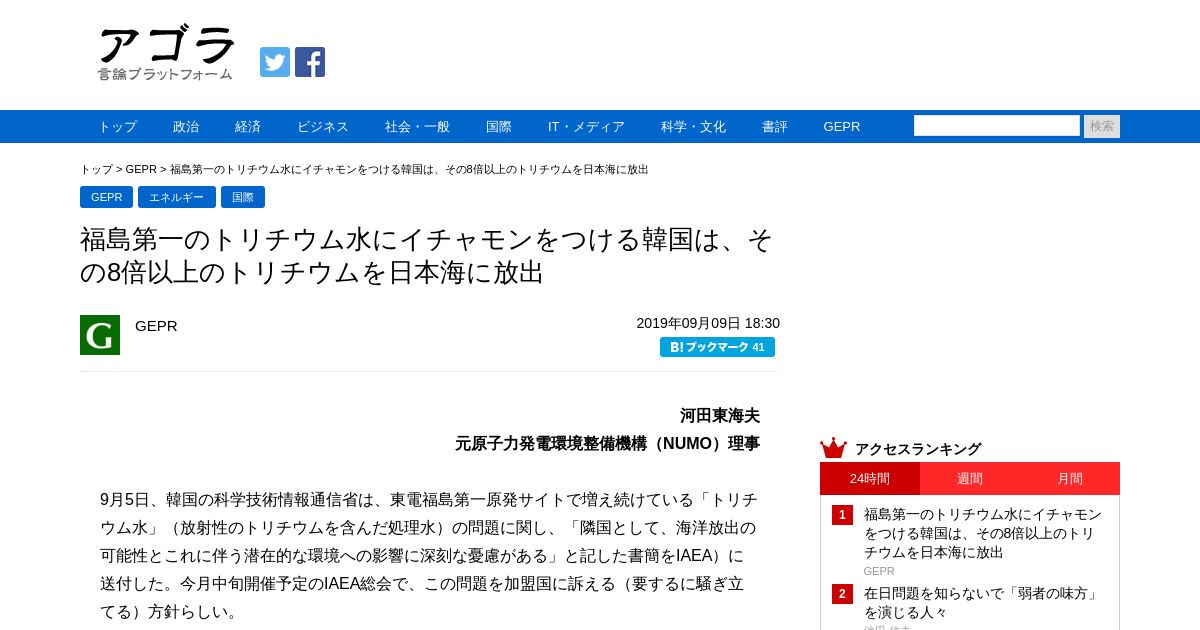Switch ranking to 週間 tab
Image resolution: width=1200 pixels, height=630 pixels.
click(970, 479)
